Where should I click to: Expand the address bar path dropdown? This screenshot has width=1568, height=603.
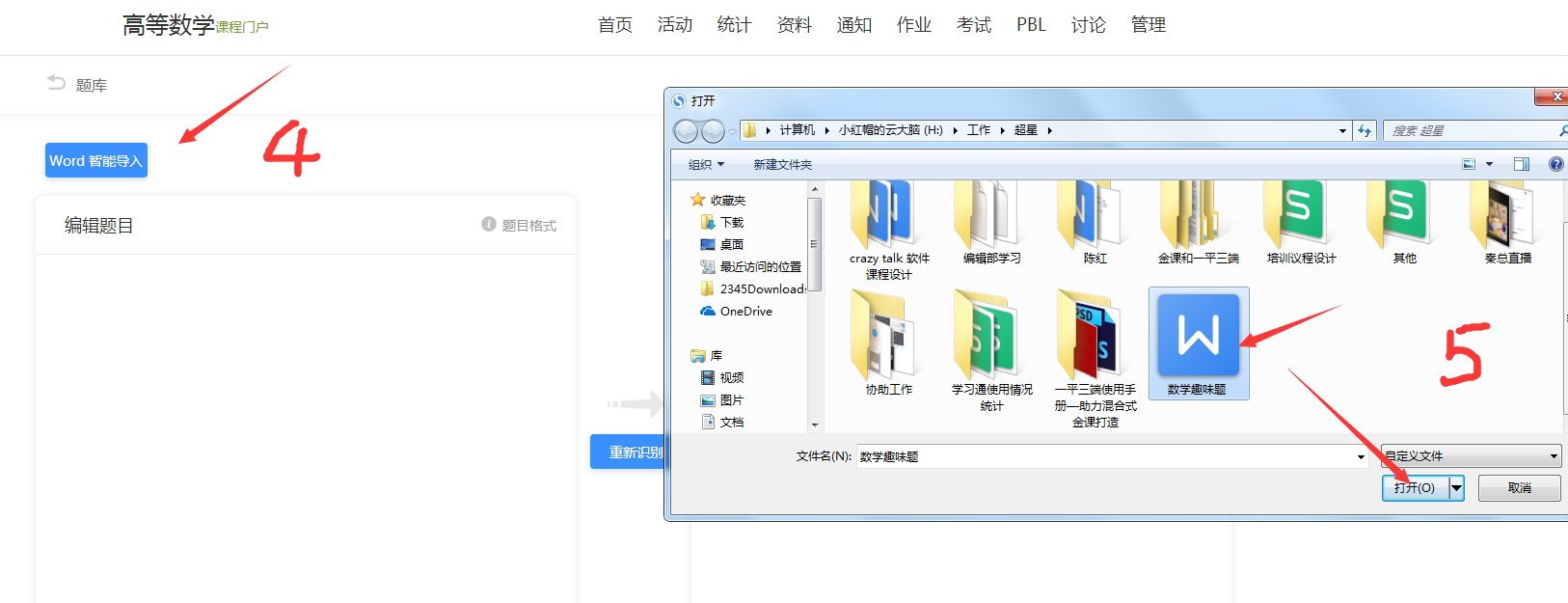[x=1342, y=130]
